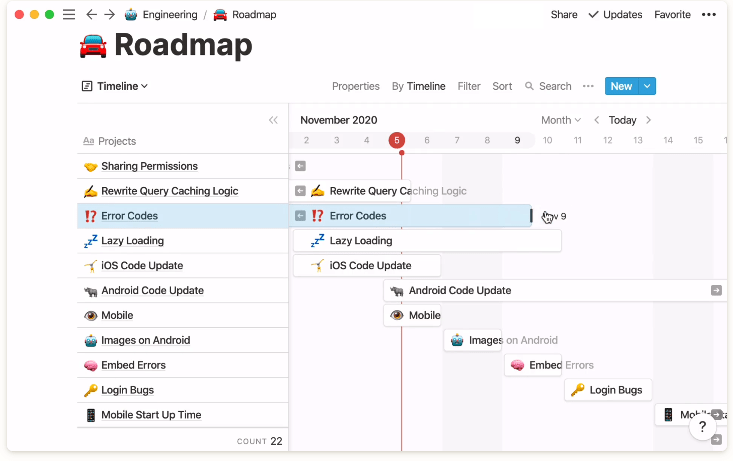Open the Filter menu
The height and width of the screenshot is (461, 733).
pyautogui.click(x=469, y=87)
